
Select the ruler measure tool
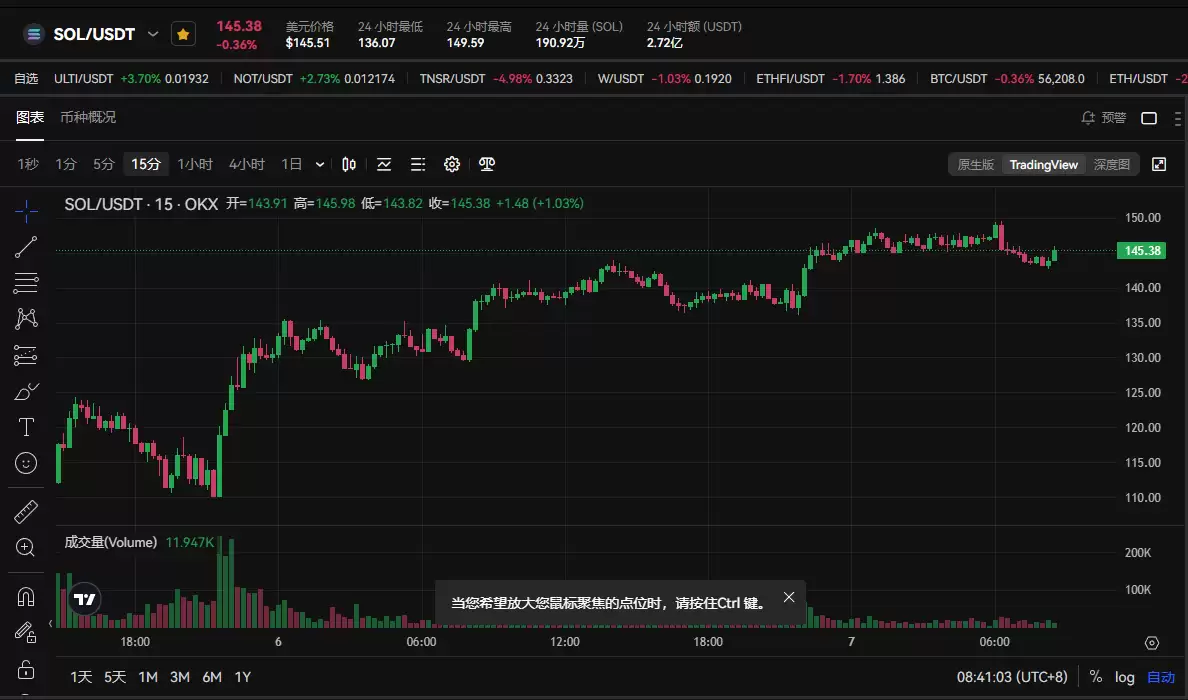[x=26, y=512]
